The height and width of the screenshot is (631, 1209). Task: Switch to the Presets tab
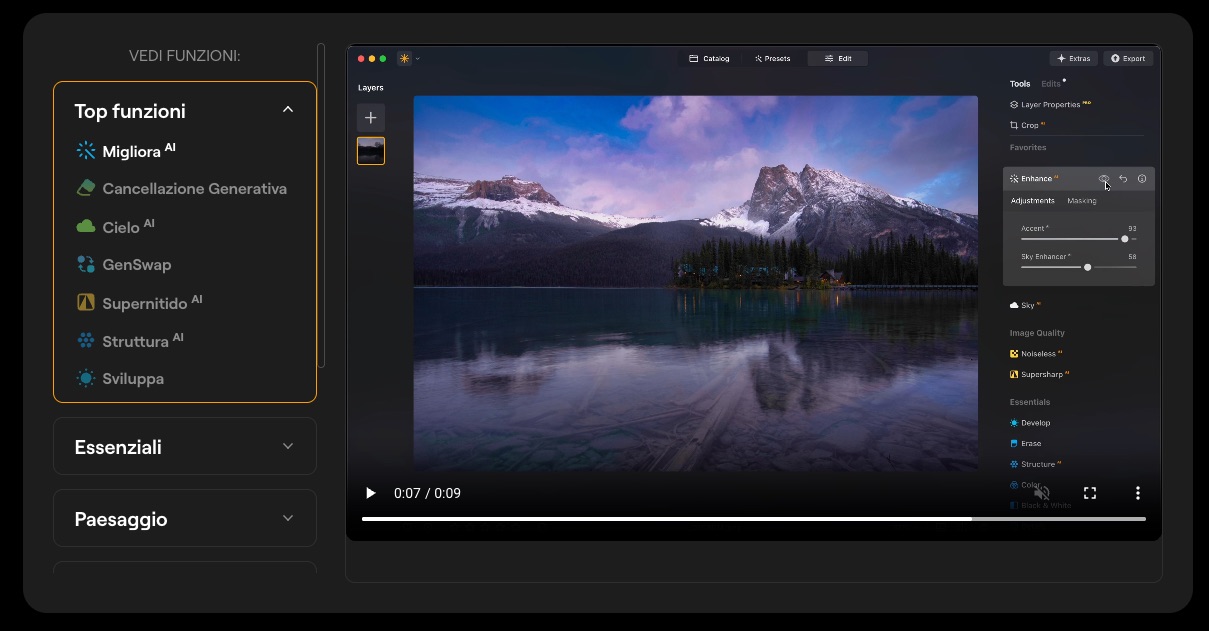coord(772,58)
